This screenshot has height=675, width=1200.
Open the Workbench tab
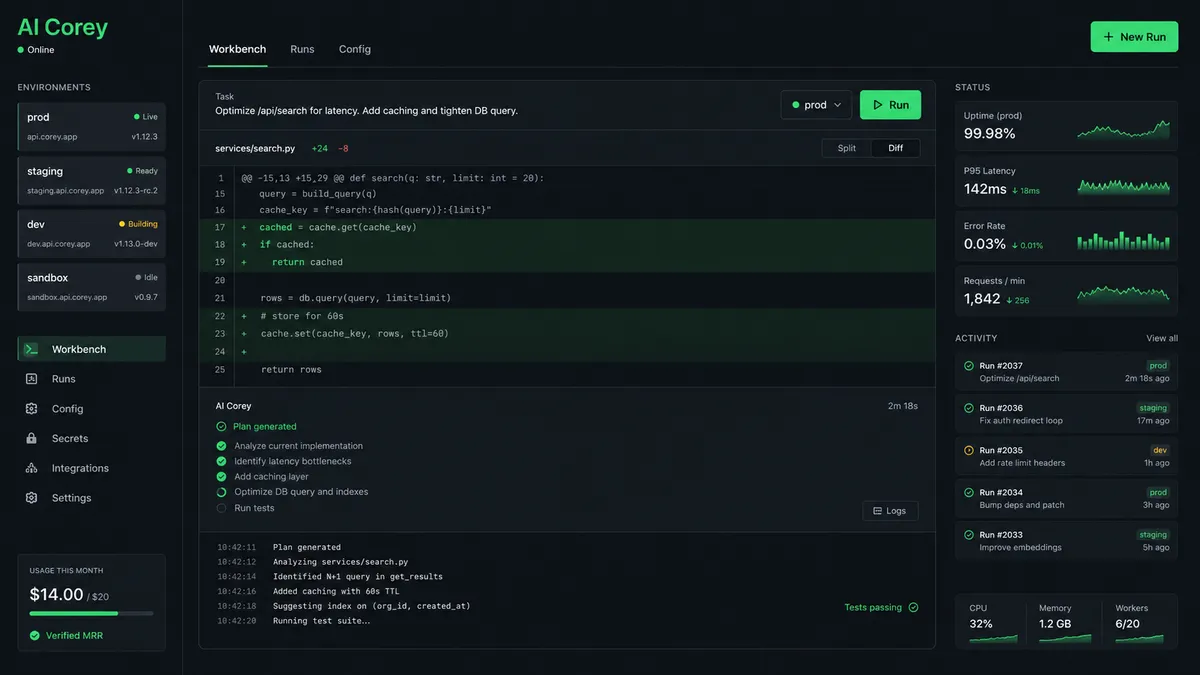237,49
